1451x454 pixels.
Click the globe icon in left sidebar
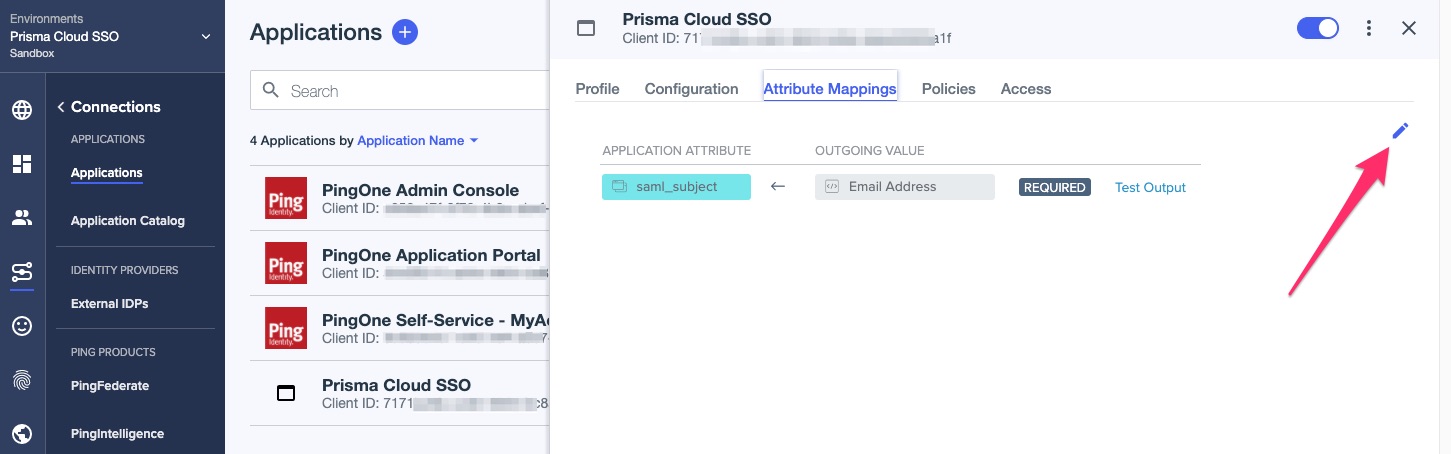pyautogui.click(x=22, y=110)
